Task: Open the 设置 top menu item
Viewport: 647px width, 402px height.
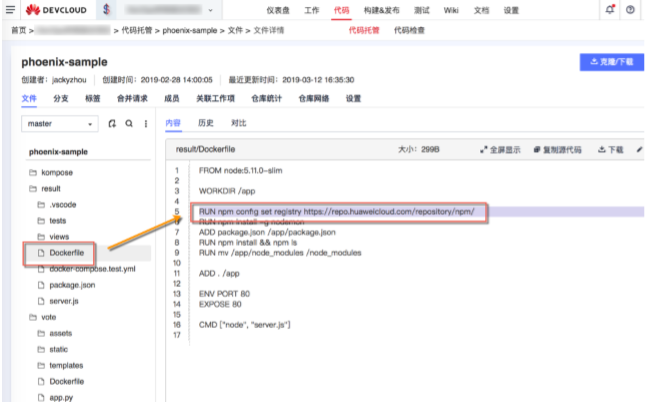Action: point(511,10)
